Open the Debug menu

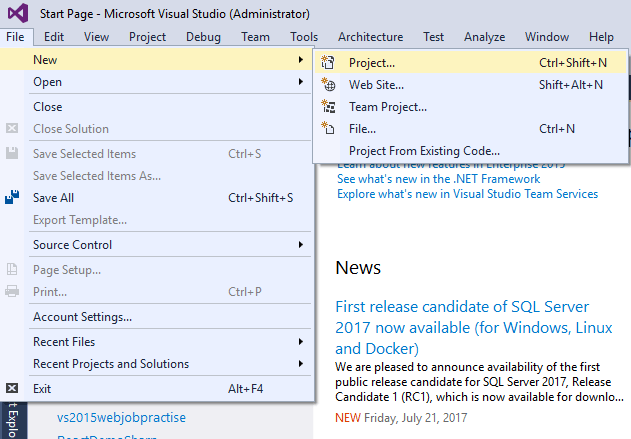[x=203, y=37]
